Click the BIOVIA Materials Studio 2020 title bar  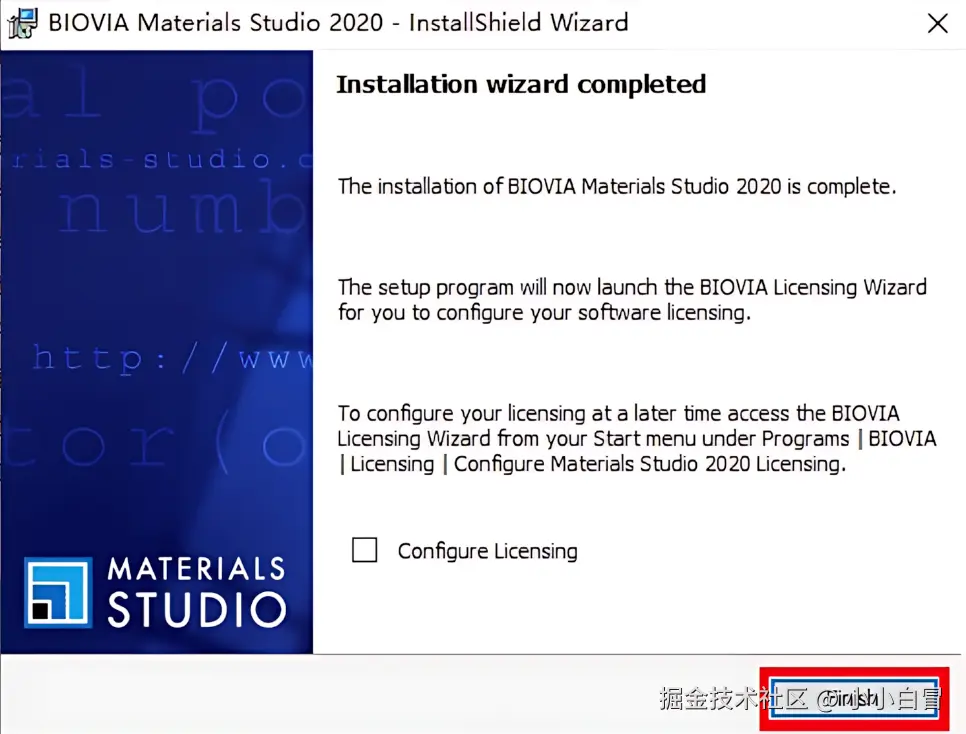pyautogui.click(x=338, y=23)
